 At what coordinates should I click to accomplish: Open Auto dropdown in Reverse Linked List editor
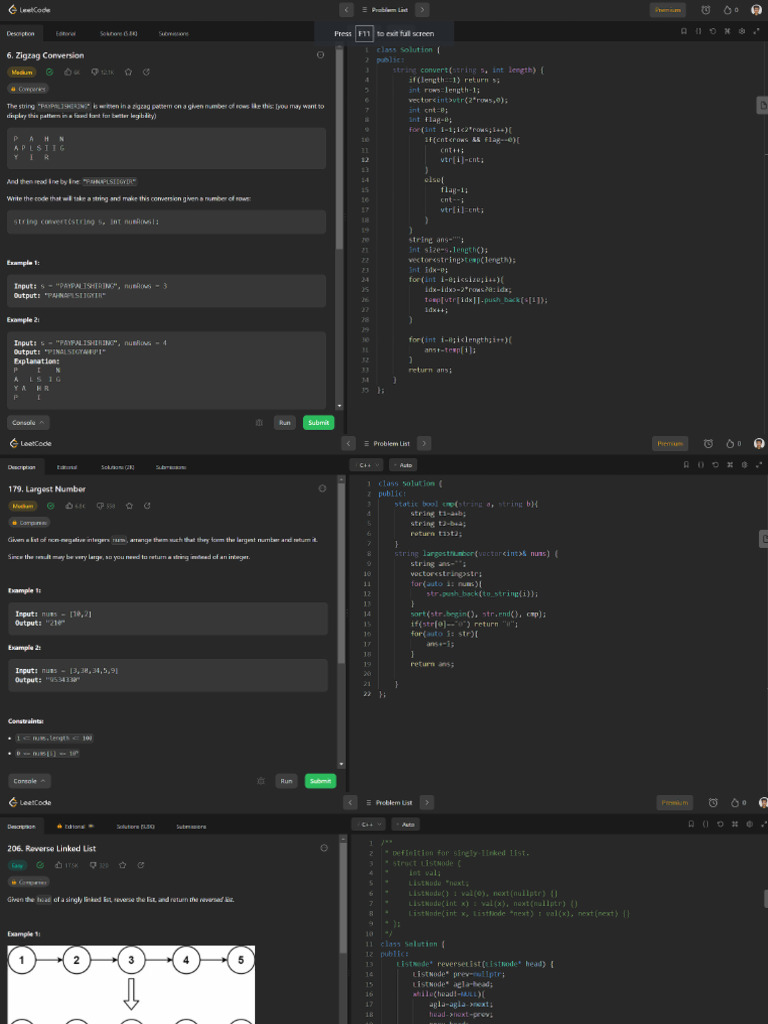click(406, 825)
